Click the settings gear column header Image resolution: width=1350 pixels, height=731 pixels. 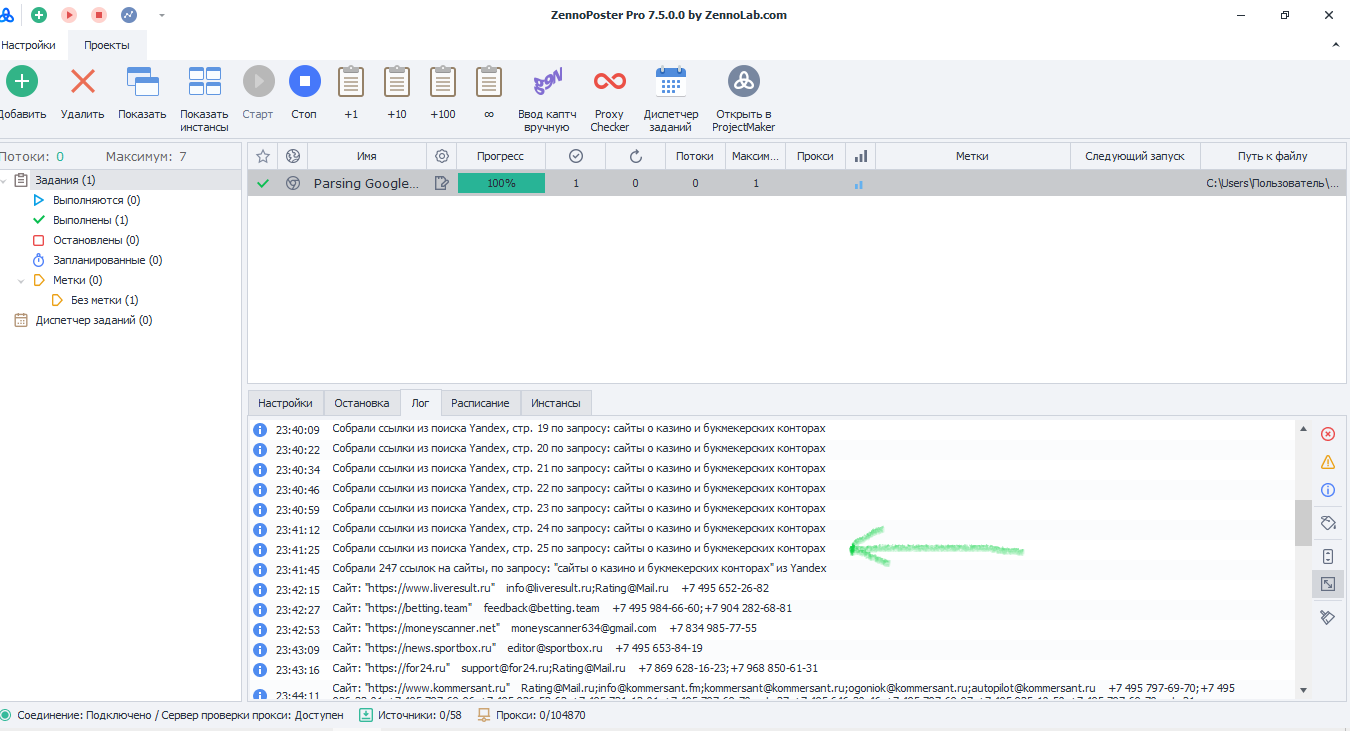(442, 156)
